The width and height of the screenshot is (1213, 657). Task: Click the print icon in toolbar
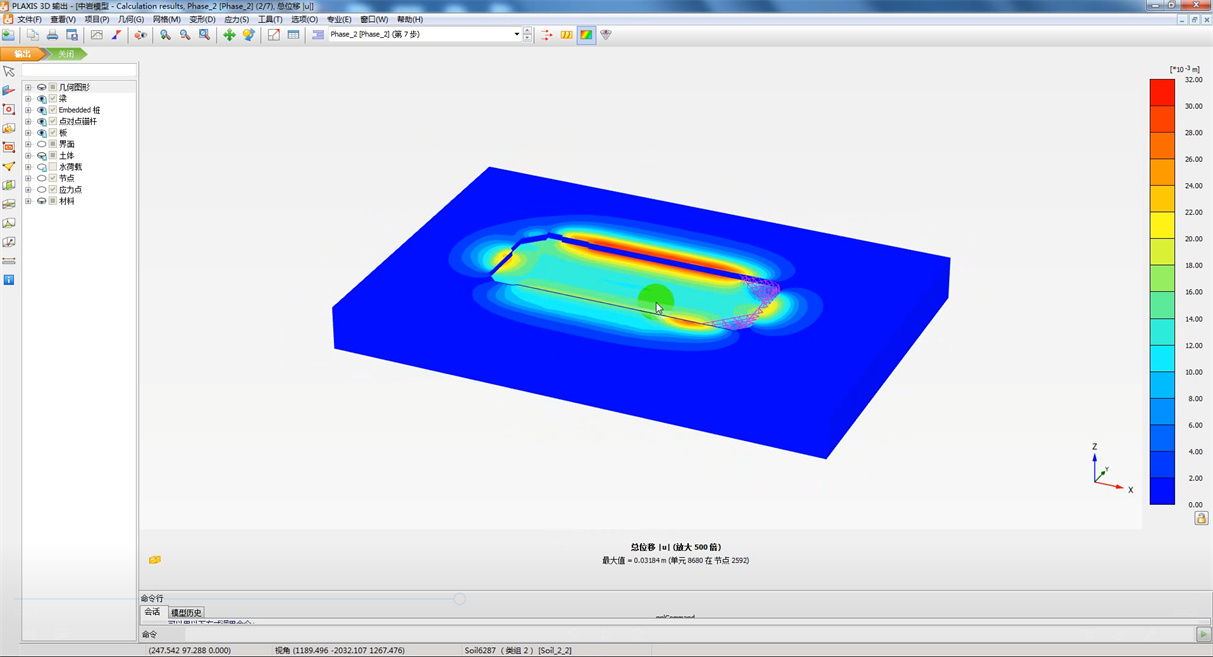[52, 35]
